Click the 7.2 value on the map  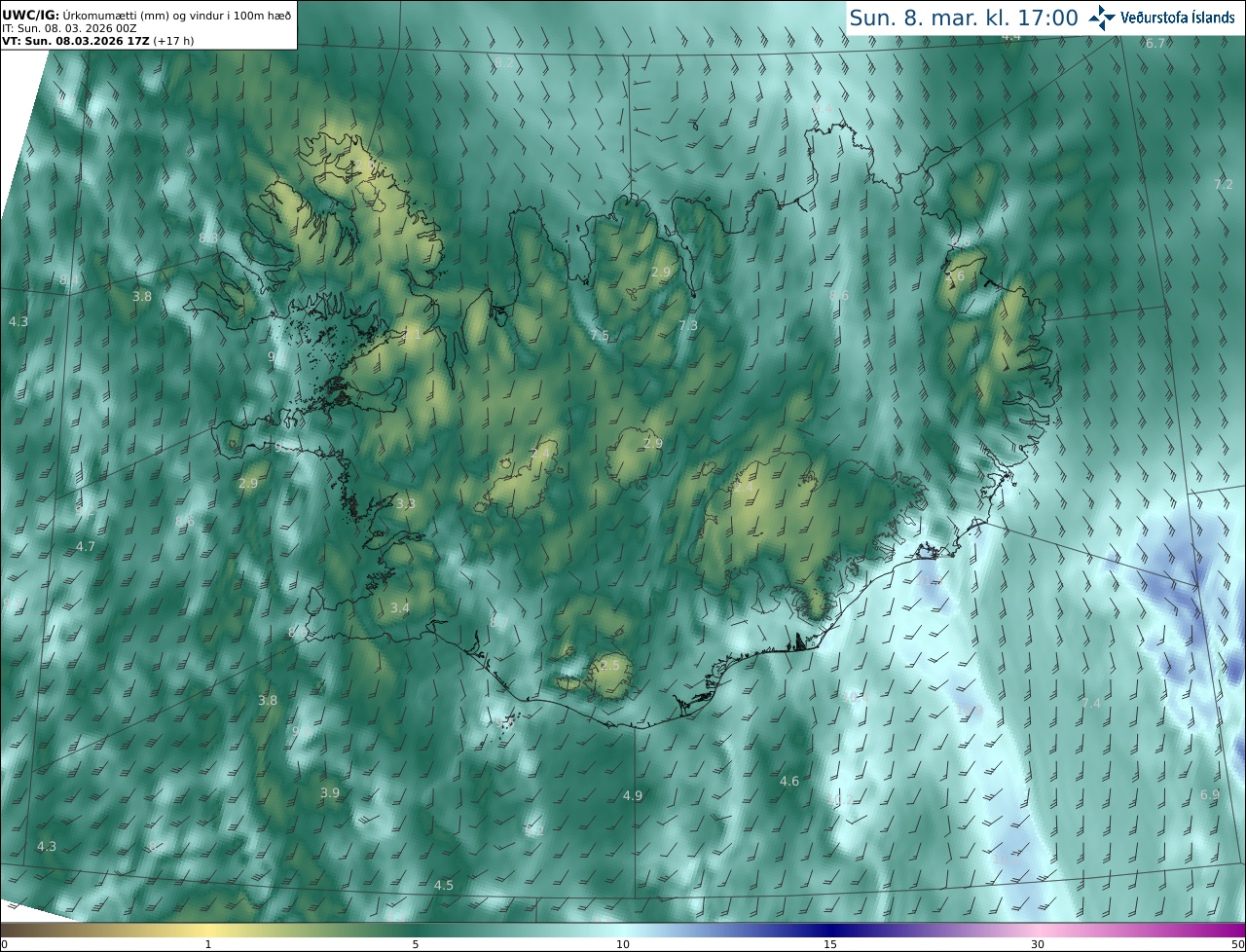[x=1224, y=185]
